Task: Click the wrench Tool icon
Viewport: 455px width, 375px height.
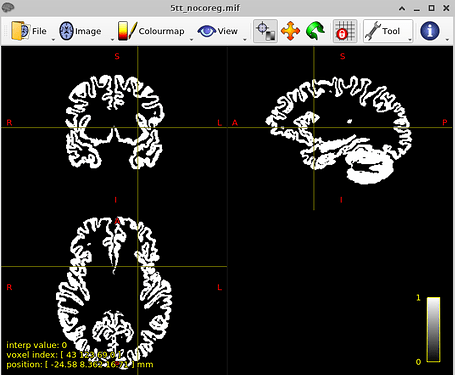Action: click(x=372, y=31)
